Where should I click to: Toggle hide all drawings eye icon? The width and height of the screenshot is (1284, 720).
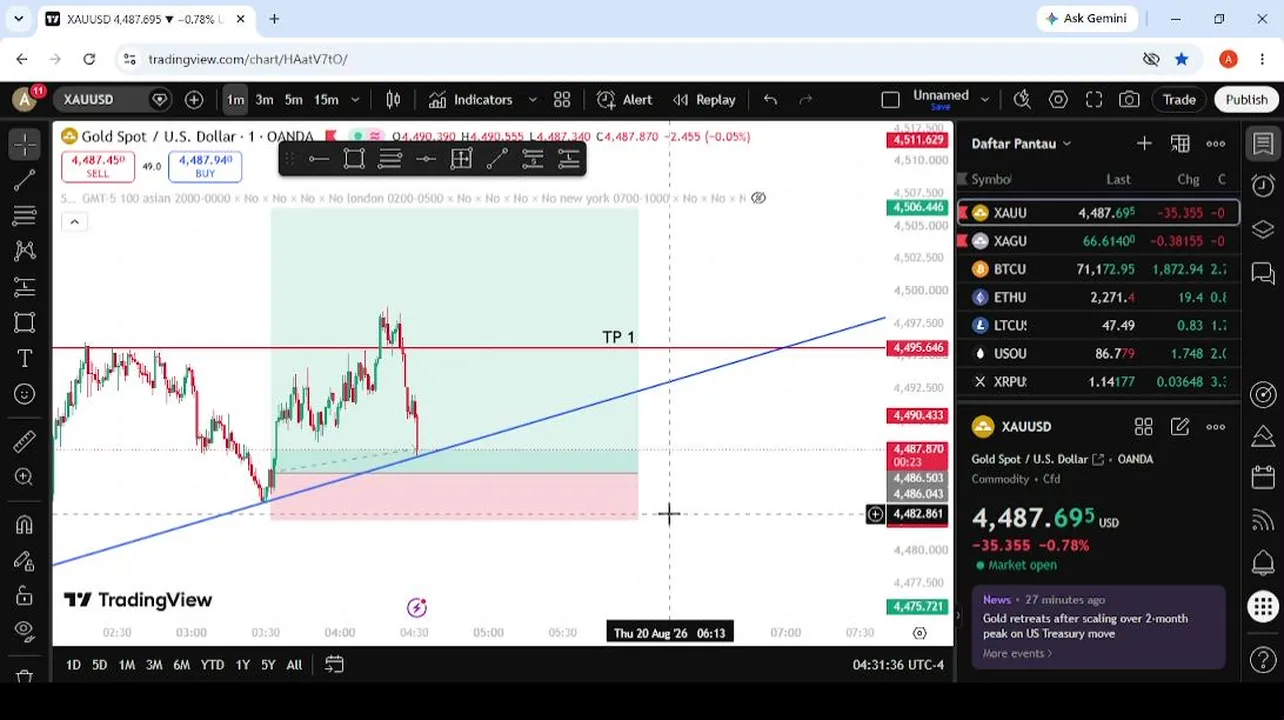click(x=25, y=631)
